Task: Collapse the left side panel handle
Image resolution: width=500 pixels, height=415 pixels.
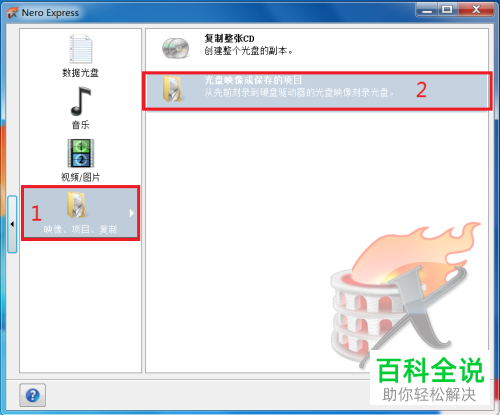Action: click(x=12, y=224)
